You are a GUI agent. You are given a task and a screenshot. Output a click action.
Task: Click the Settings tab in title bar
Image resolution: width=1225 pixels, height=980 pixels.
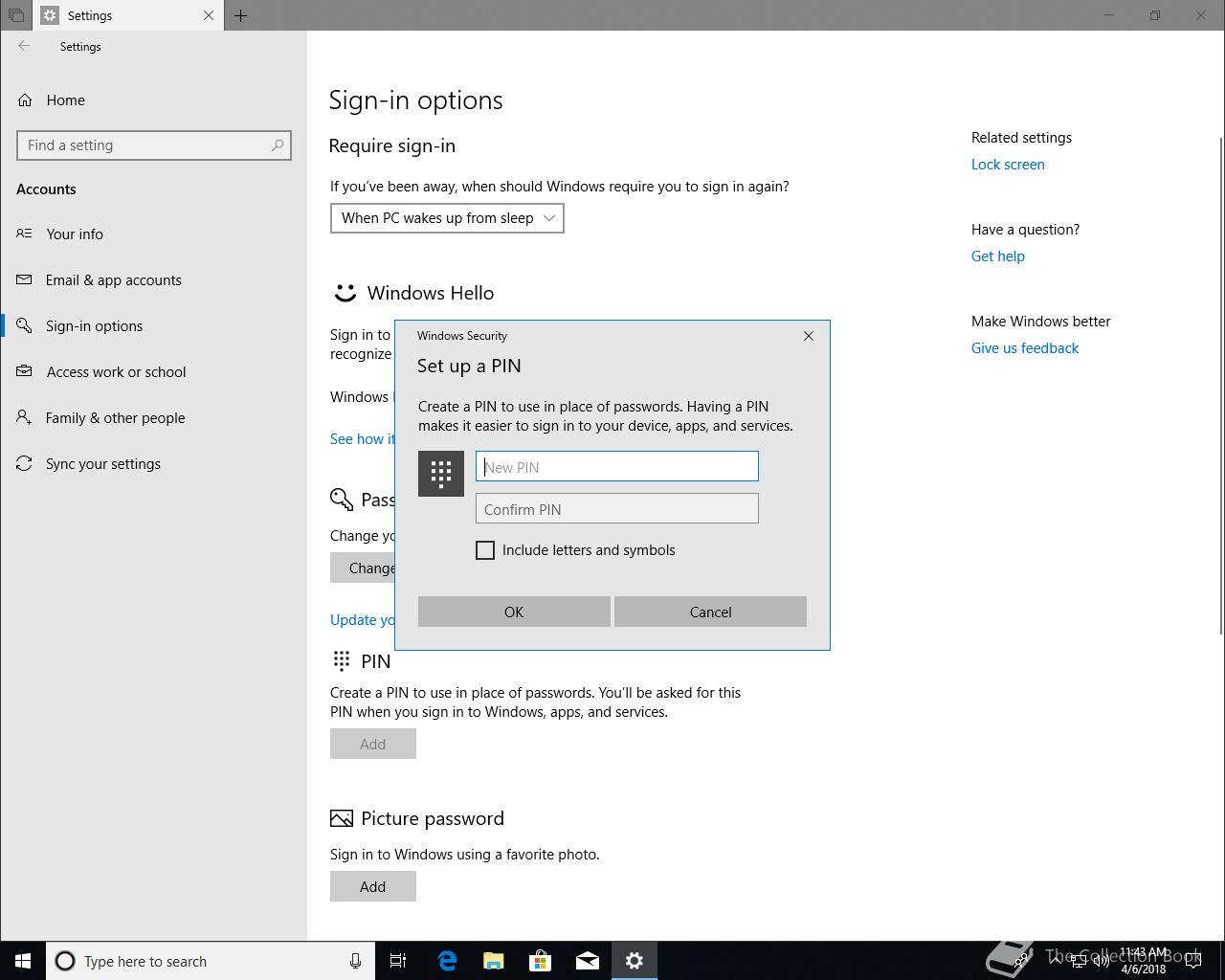point(128,15)
